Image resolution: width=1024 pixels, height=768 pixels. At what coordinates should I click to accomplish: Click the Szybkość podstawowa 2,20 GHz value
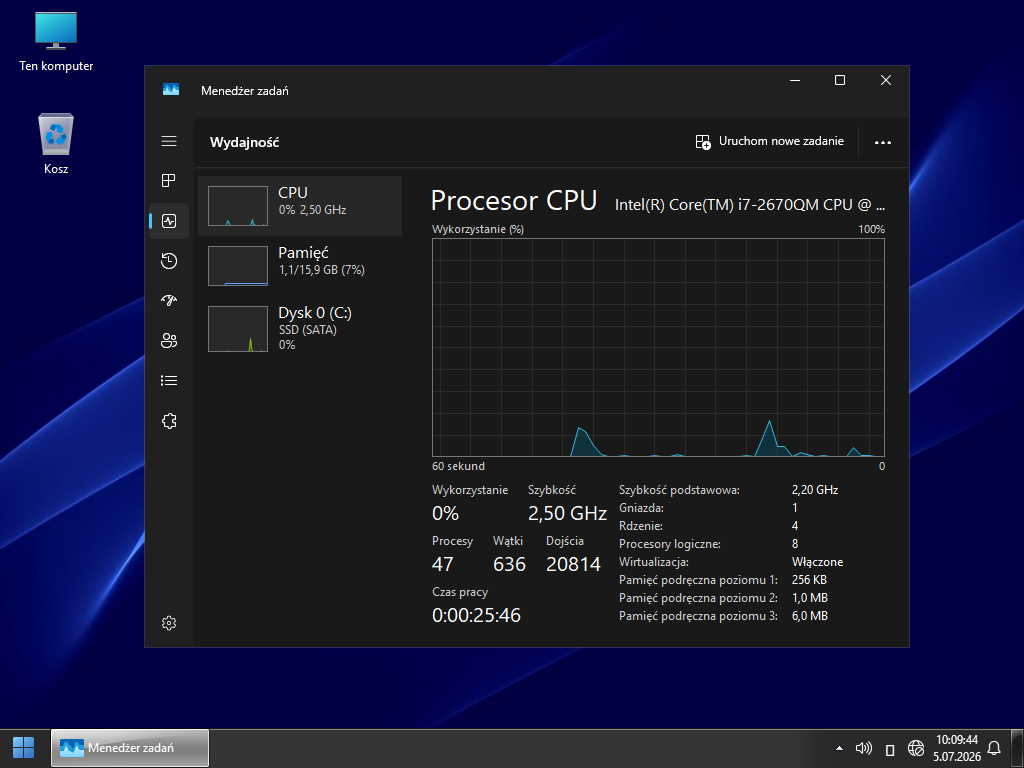coord(814,490)
